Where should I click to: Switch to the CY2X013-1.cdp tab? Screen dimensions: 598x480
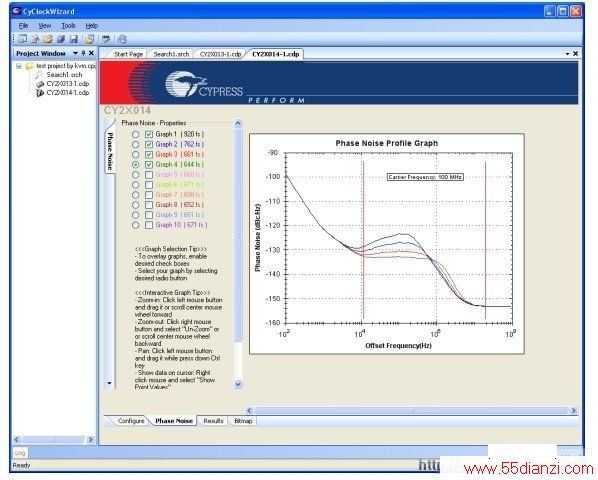pyautogui.click(x=220, y=54)
